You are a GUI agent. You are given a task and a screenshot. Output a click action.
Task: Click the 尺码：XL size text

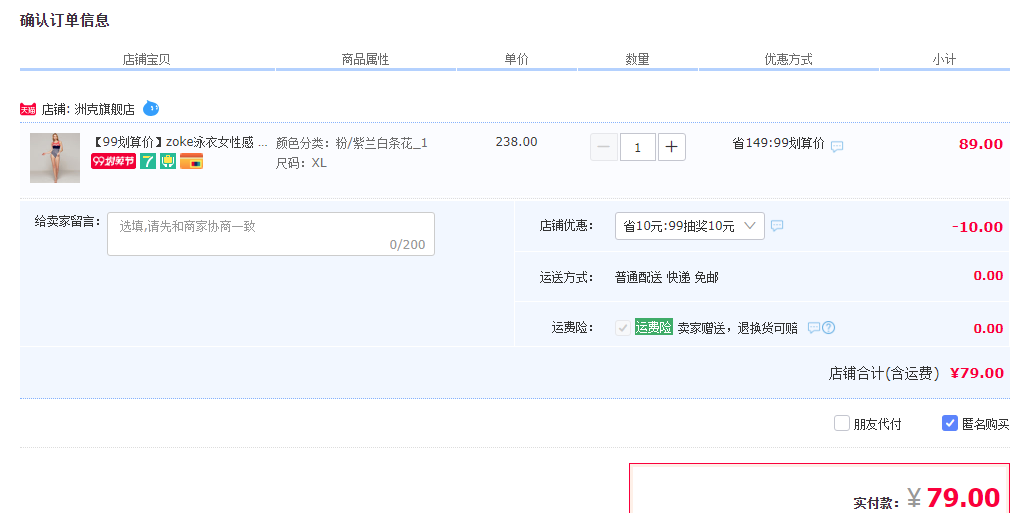pos(301,163)
